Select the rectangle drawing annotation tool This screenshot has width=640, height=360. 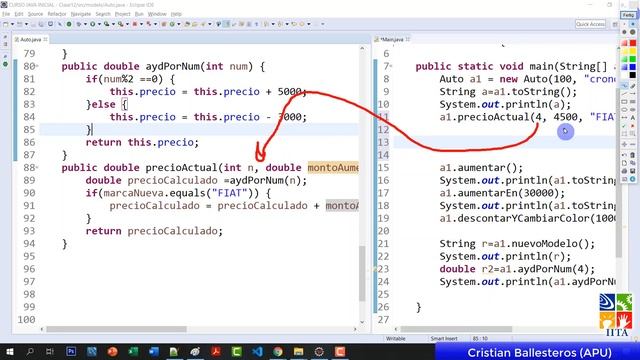coord(624,102)
